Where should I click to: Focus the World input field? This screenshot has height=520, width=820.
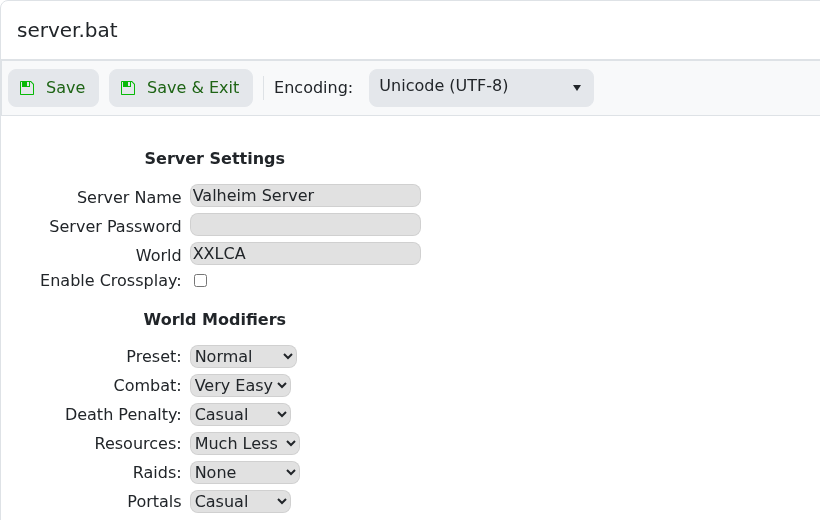(305, 254)
